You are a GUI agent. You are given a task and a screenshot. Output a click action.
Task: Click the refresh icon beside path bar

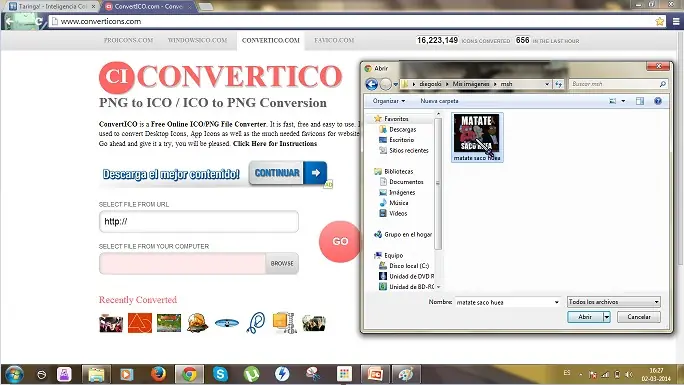point(559,84)
